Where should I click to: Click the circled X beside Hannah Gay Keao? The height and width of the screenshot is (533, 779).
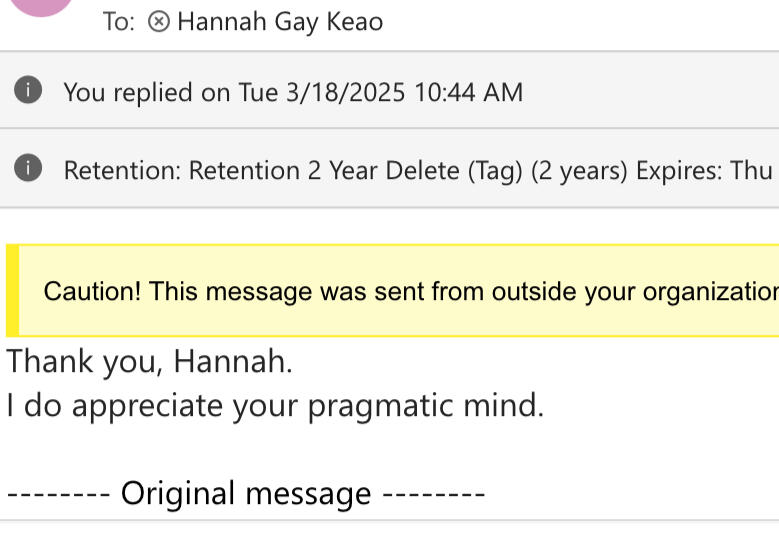pos(158,22)
